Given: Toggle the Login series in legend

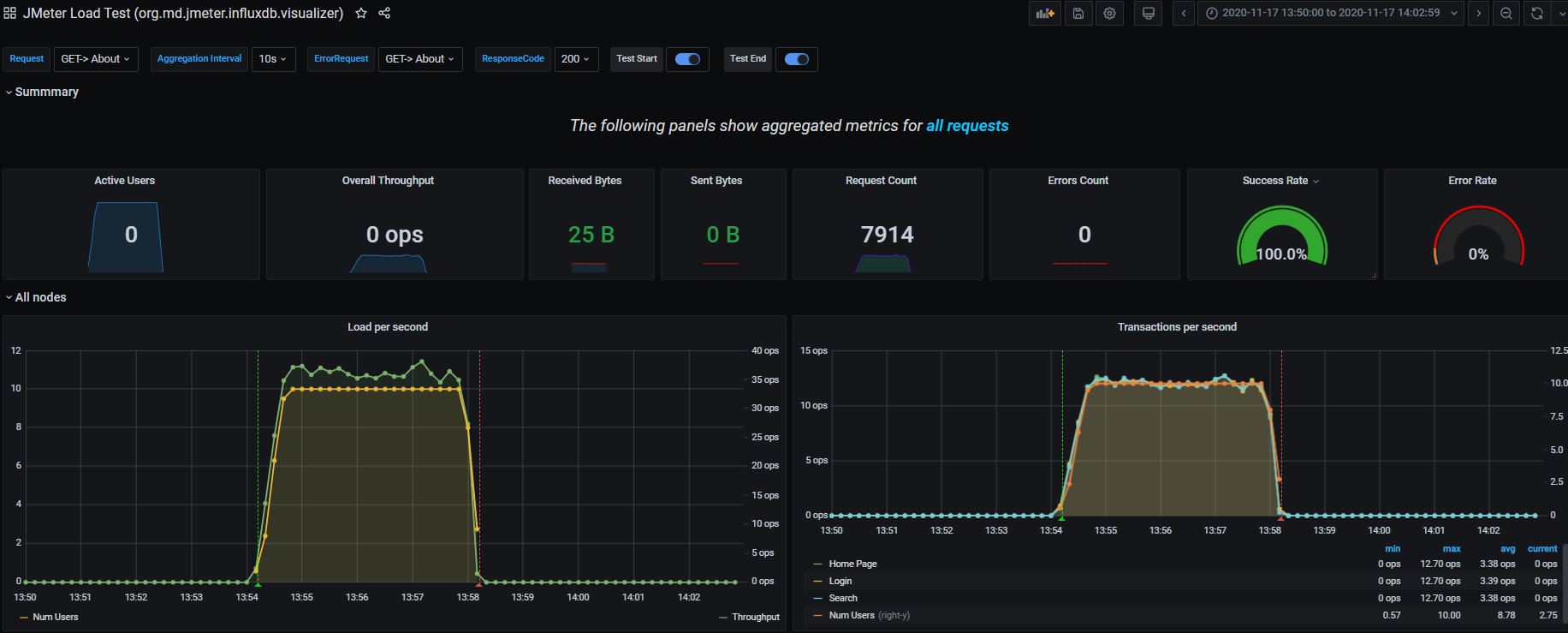Looking at the screenshot, I should coord(840,582).
